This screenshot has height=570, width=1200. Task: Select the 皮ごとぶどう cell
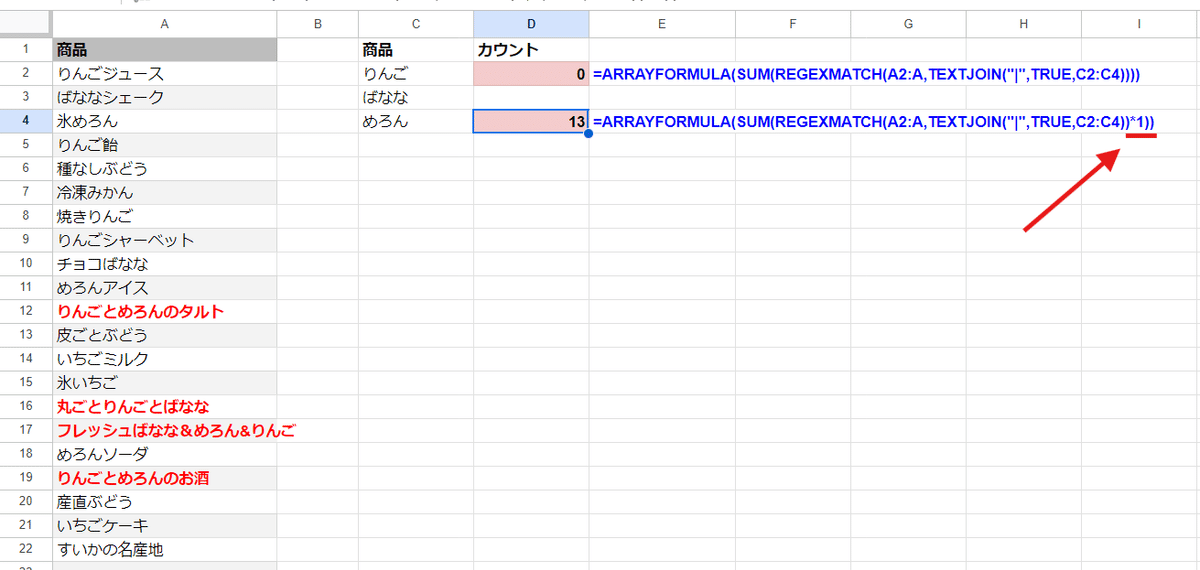click(x=165, y=335)
